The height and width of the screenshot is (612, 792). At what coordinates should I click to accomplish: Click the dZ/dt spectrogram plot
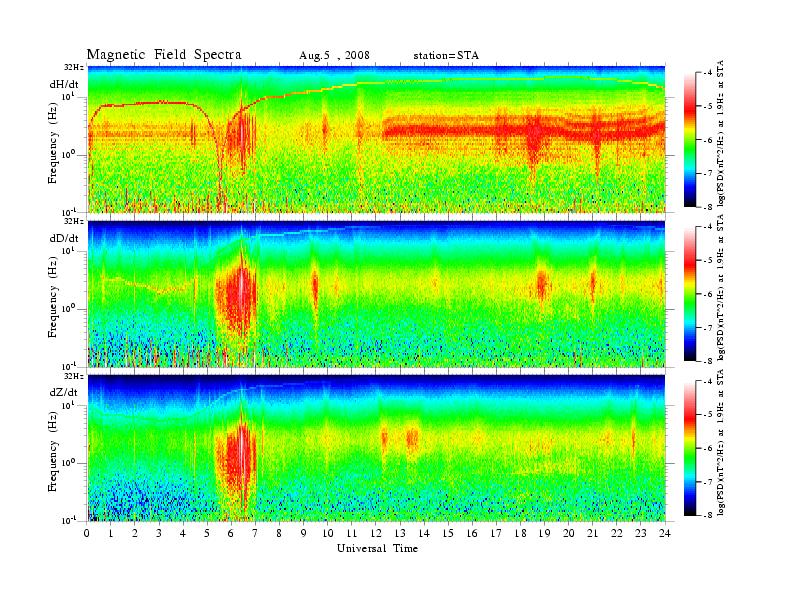tap(376, 448)
